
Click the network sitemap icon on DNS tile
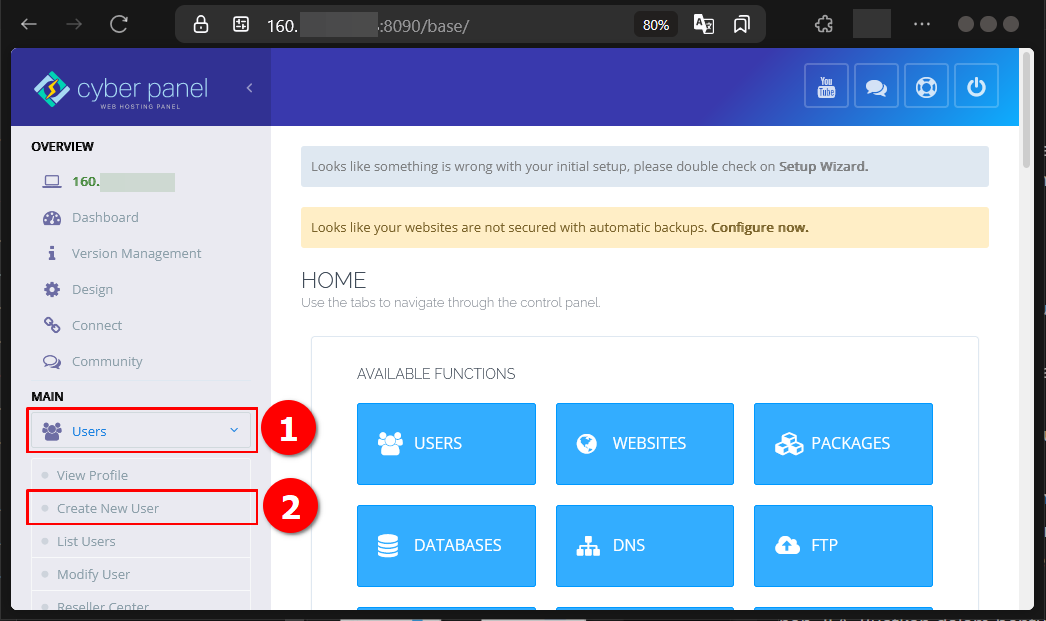(588, 546)
